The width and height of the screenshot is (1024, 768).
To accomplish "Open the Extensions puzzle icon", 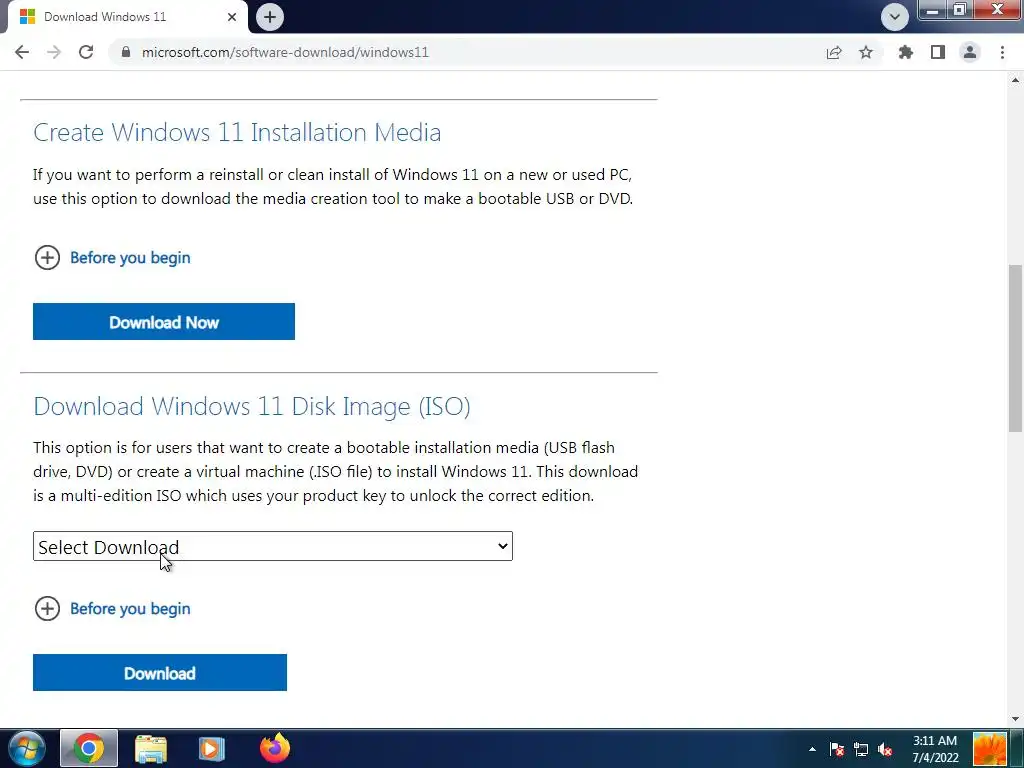I will tap(906, 52).
